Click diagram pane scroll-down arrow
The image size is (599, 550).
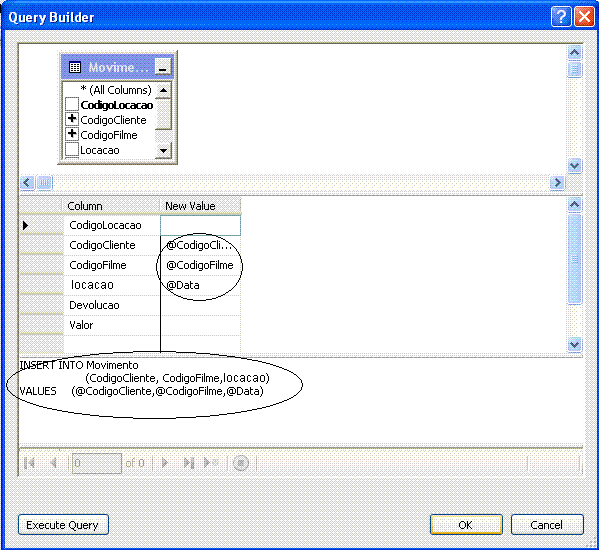click(x=575, y=166)
